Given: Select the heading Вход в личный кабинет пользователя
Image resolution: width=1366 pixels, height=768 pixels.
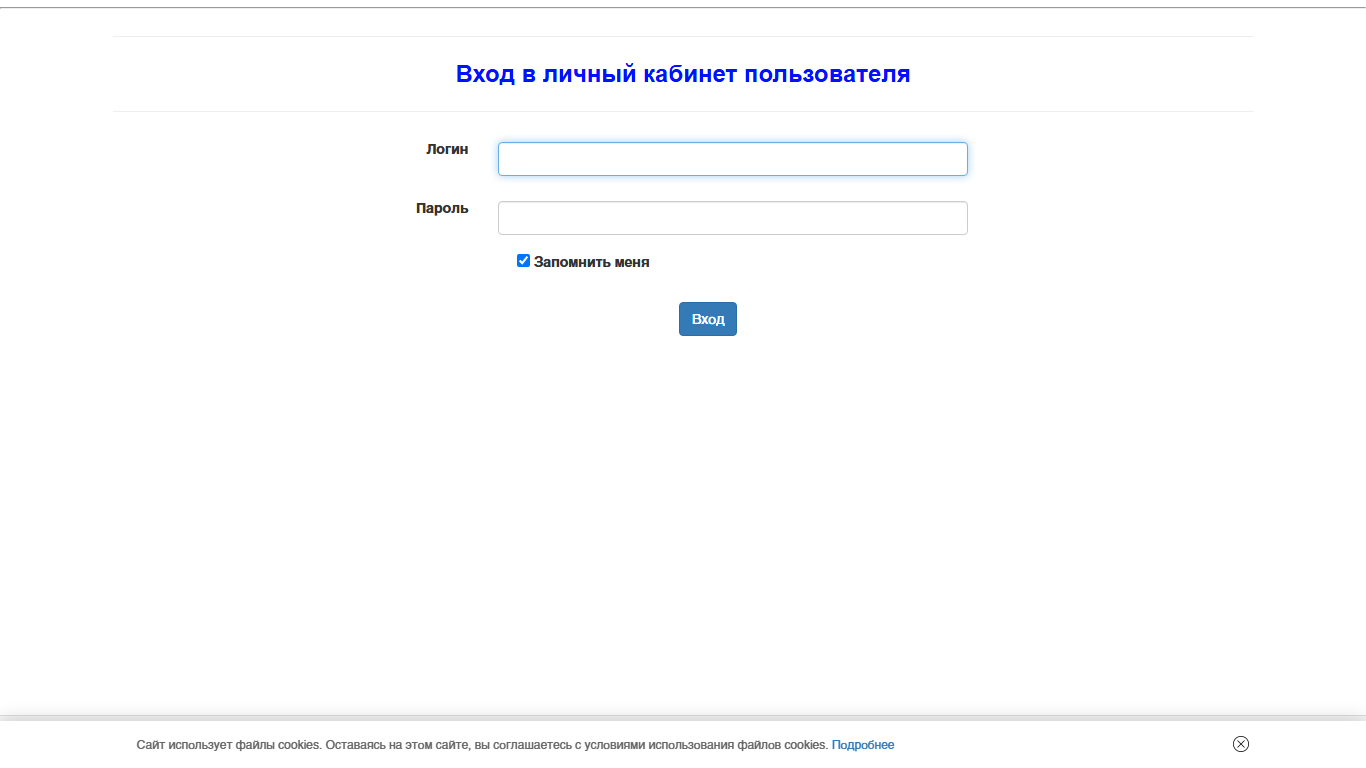Looking at the screenshot, I should point(683,74).
